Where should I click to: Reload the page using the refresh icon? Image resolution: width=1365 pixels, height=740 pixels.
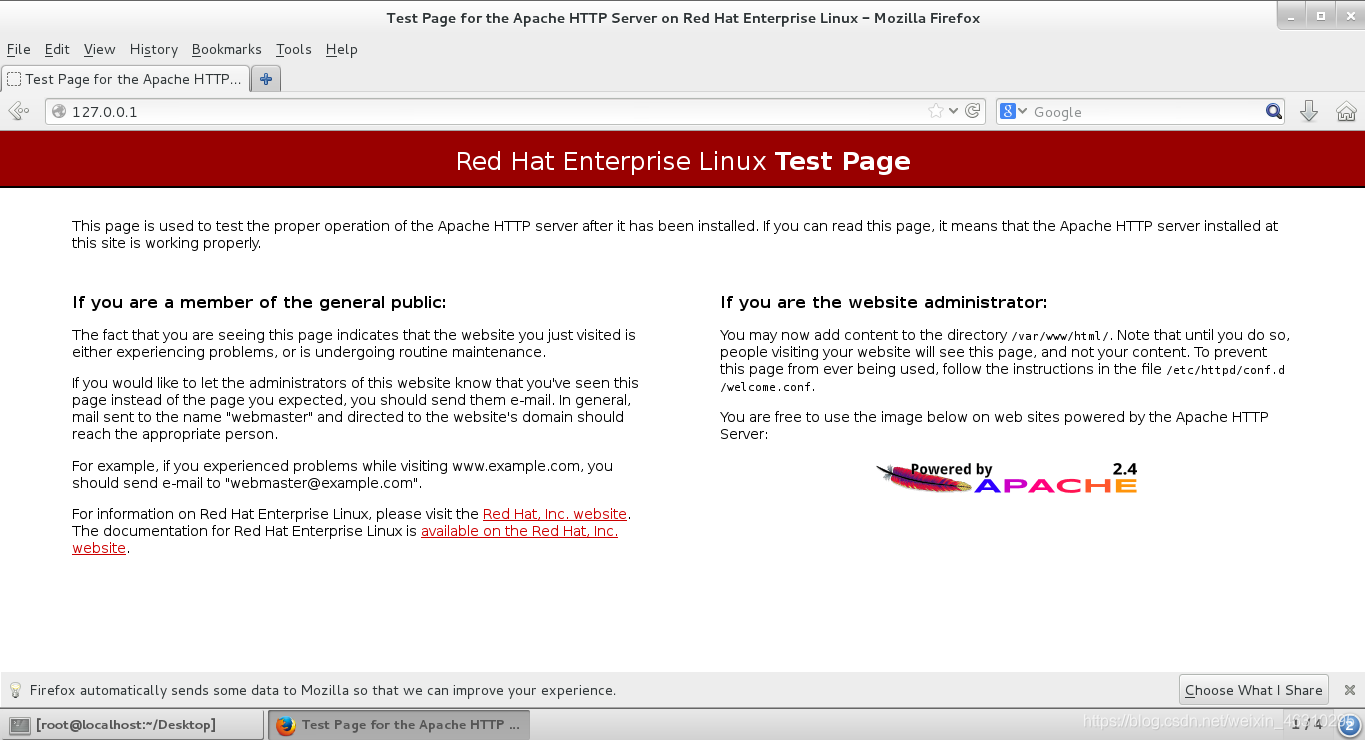point(973,111)
